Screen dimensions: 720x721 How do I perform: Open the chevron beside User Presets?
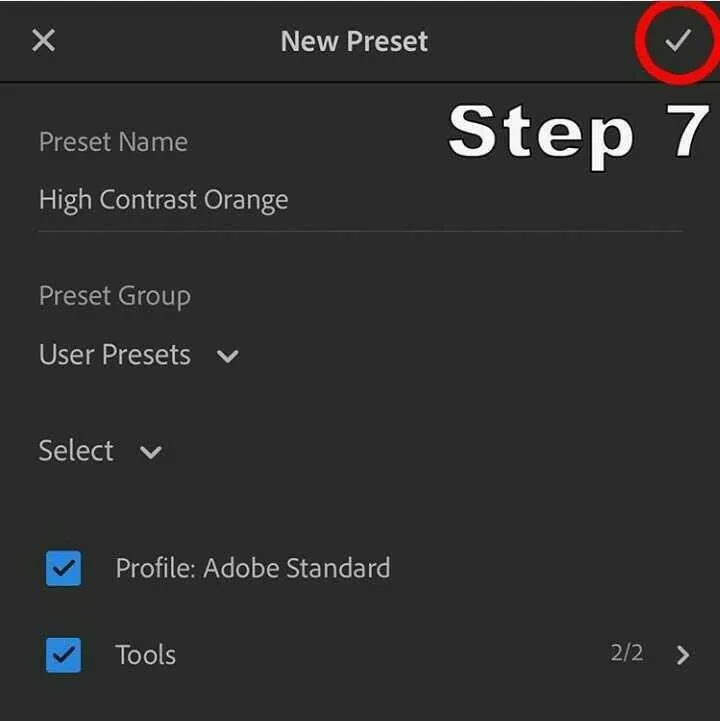point(228,356)
